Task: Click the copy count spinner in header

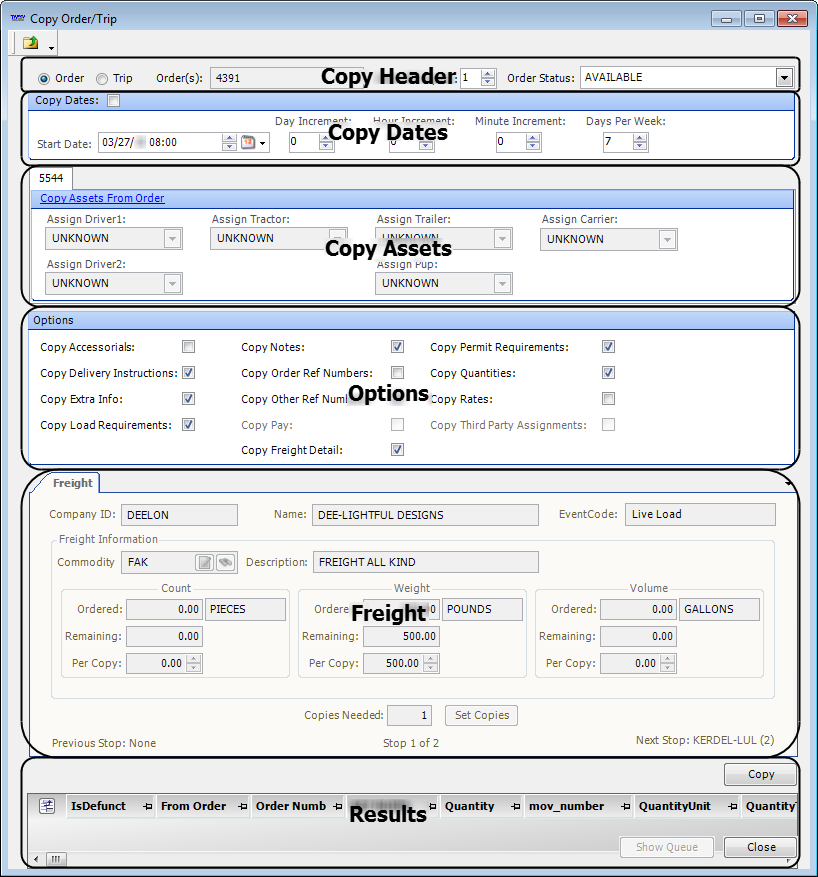Action: (488, 78)
